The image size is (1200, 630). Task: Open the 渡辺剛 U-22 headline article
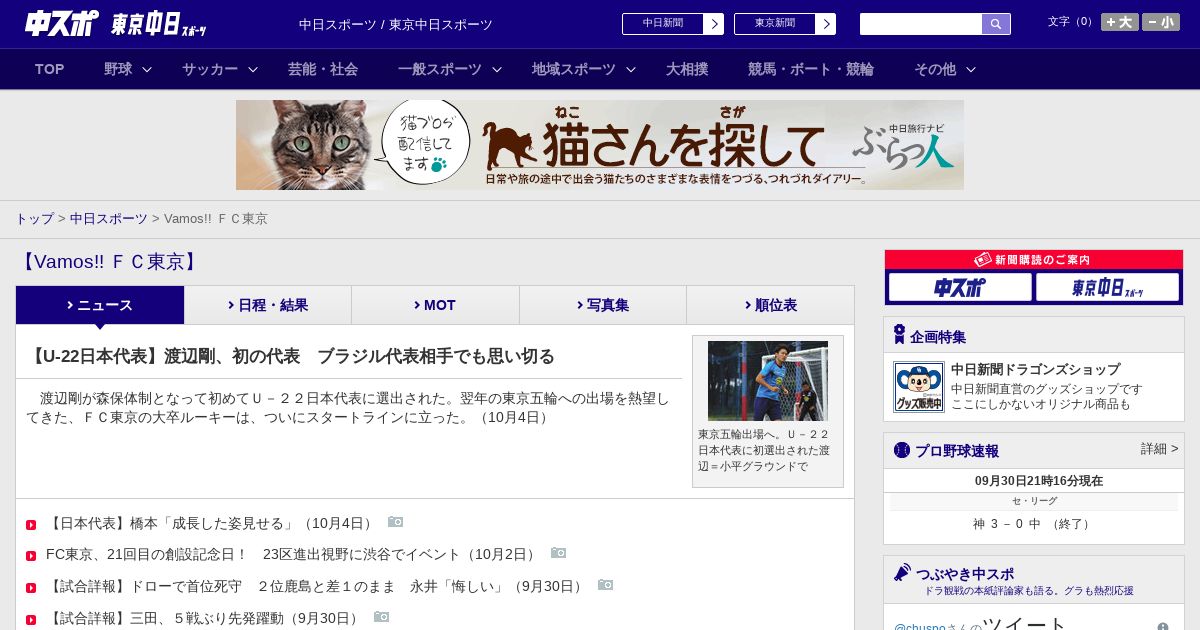291,357
